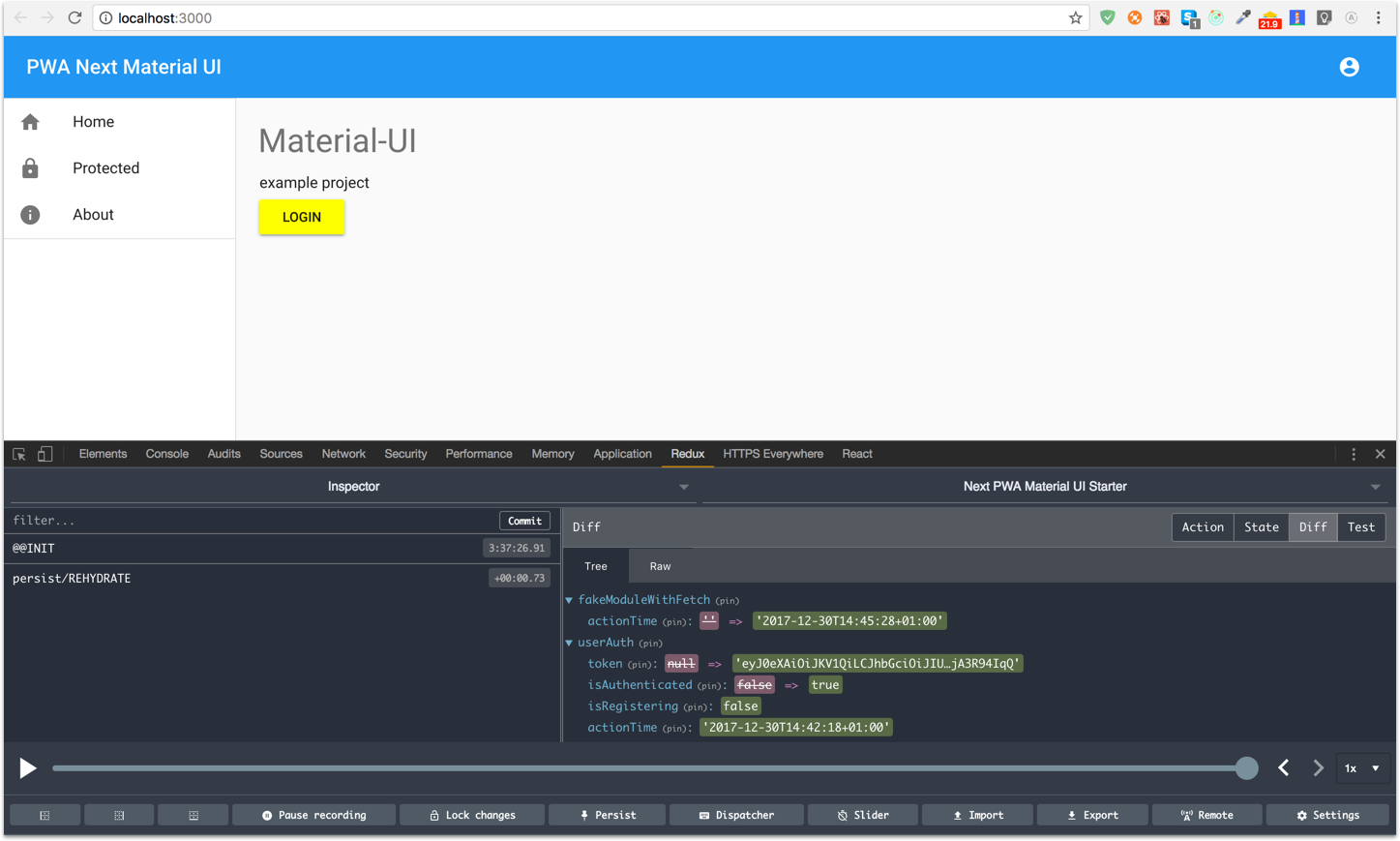Select the Tree diff view tab
The height and width of the screenshot is (841, 1400).
[x=596, y=566]
